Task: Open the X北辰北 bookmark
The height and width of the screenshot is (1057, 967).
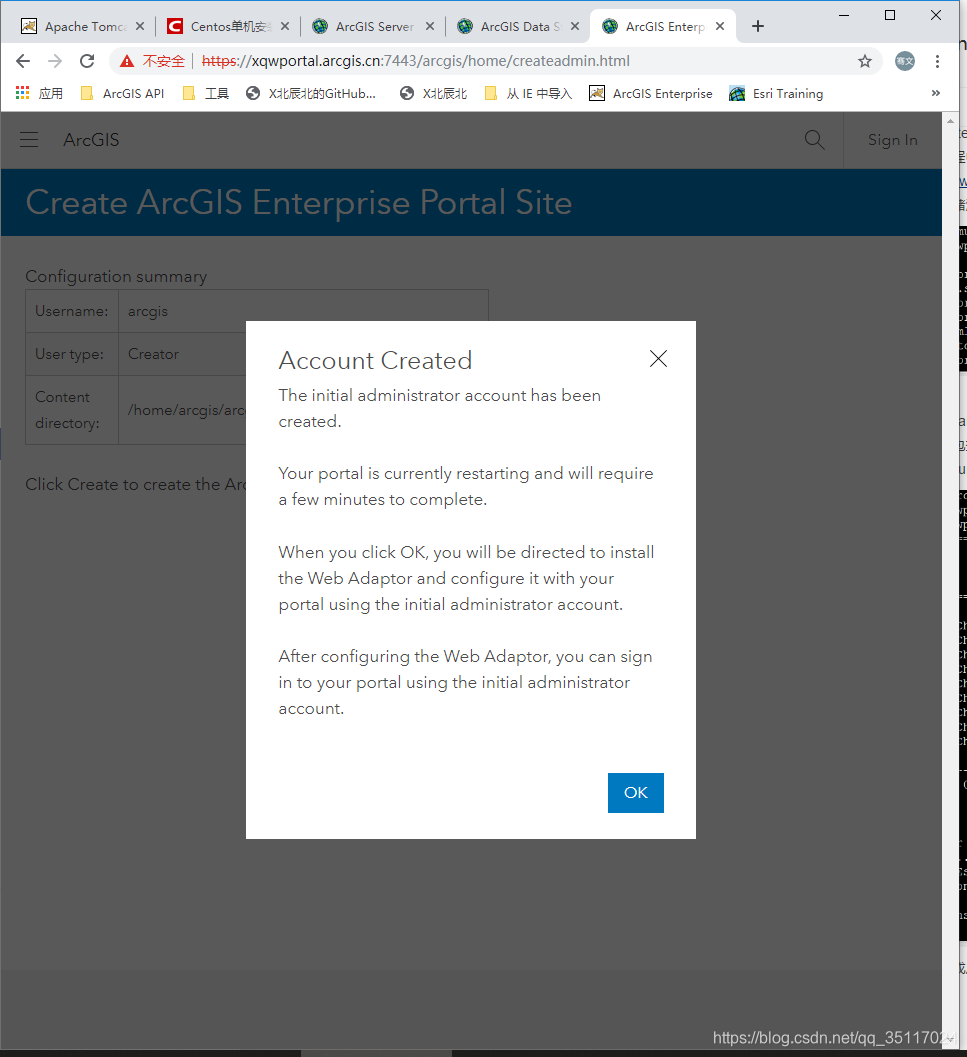Action: point(433,93)
